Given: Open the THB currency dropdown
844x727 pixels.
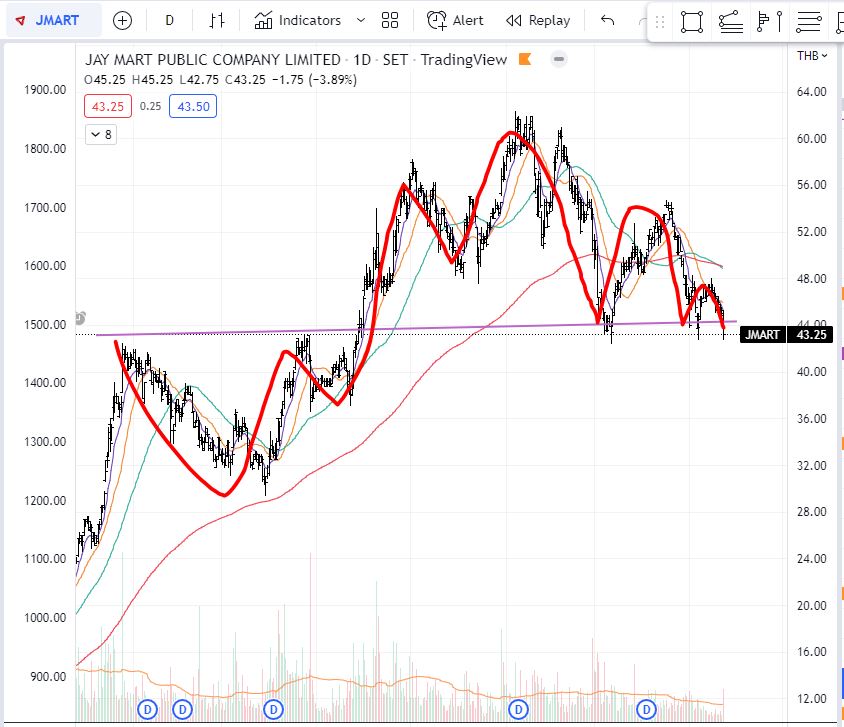Looking at the screenshot, I should click(x=812, y=55).
